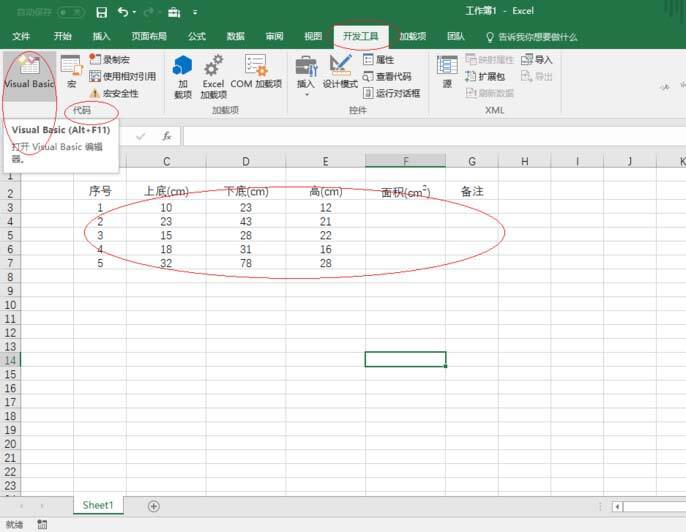The width and height of the screenshot is (686, 532).
Task: Click the formula bar input field
Action: 430,135
